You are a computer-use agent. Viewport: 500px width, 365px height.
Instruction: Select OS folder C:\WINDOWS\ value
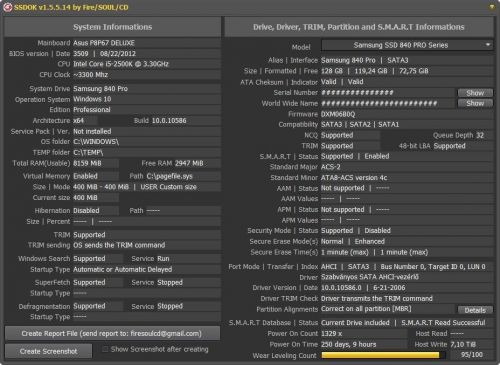click(x=96, y=142)
